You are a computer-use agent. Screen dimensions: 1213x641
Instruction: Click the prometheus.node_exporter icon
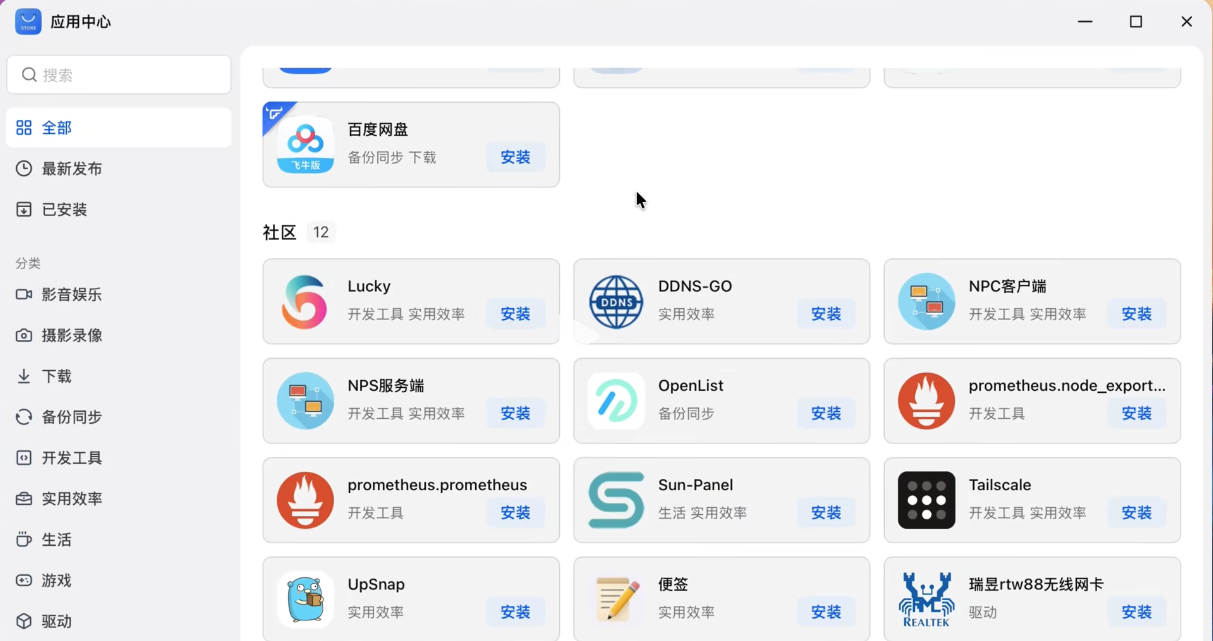926,400
